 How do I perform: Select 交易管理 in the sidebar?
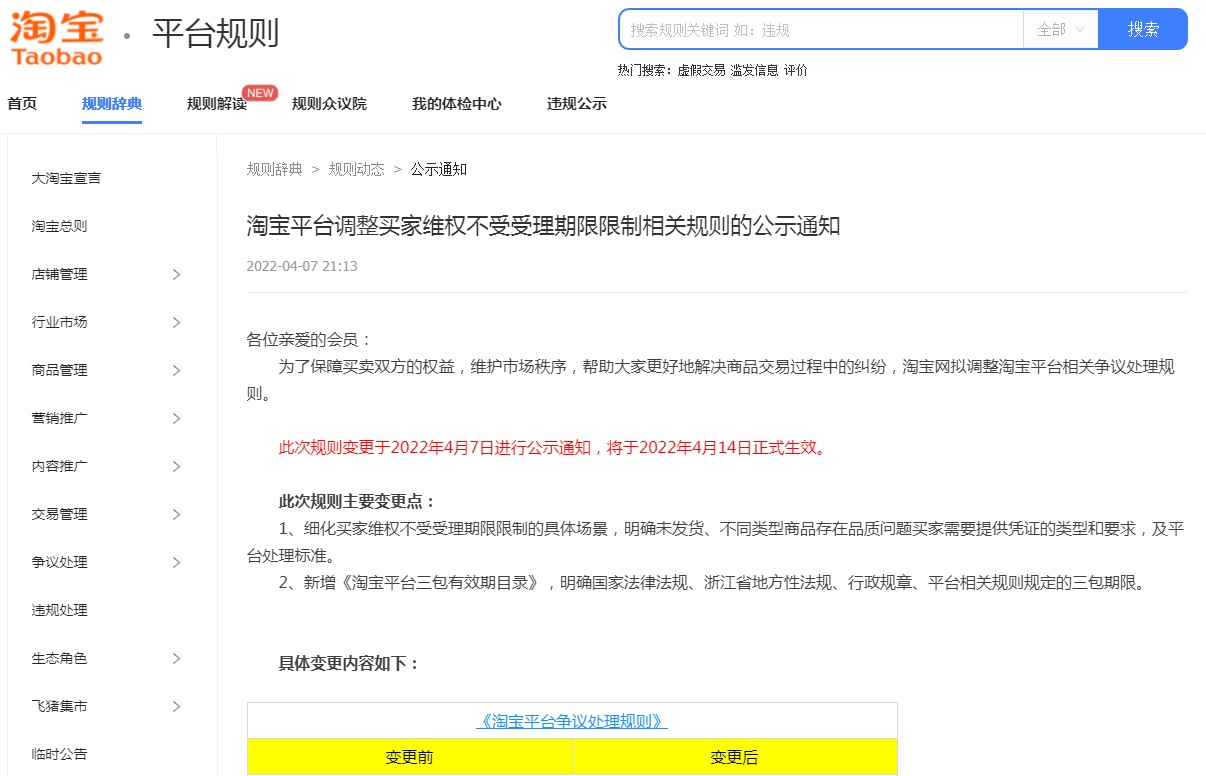(59, 514)
